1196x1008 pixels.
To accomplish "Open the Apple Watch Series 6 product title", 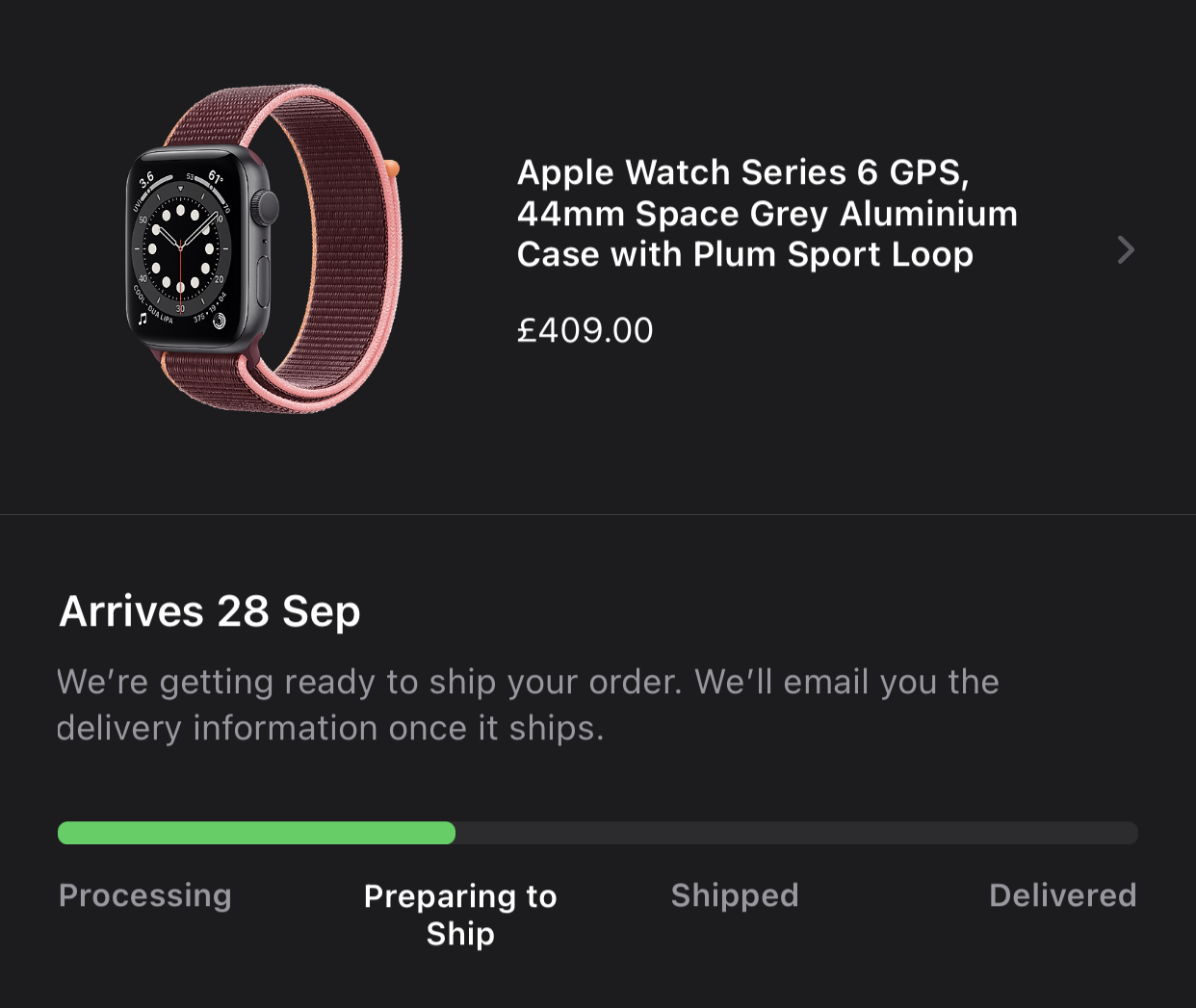I will point(767,213).
